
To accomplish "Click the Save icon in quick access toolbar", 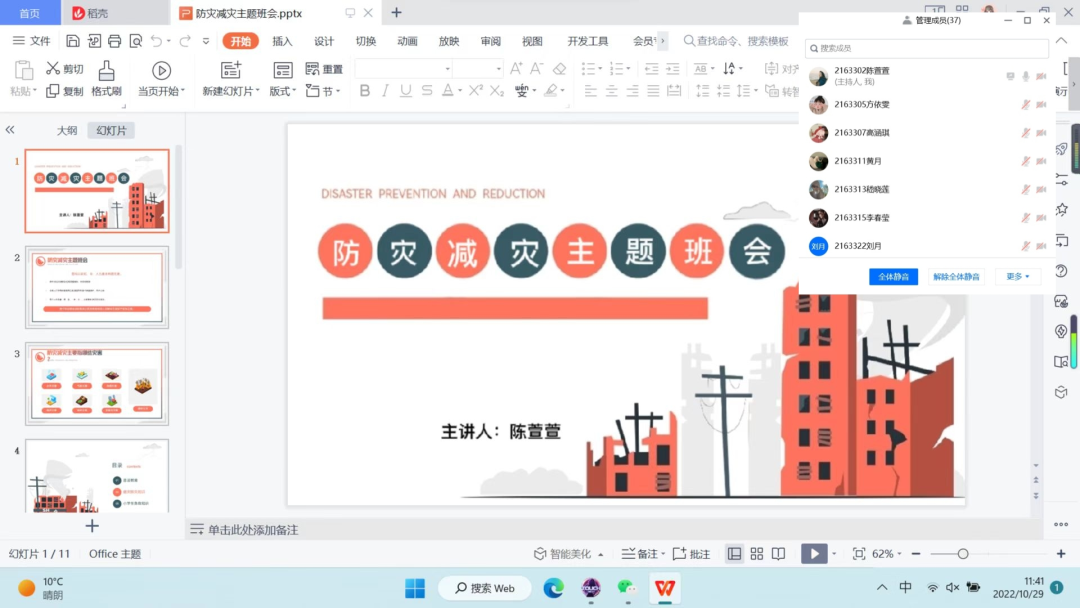I will tap(73, 41).
